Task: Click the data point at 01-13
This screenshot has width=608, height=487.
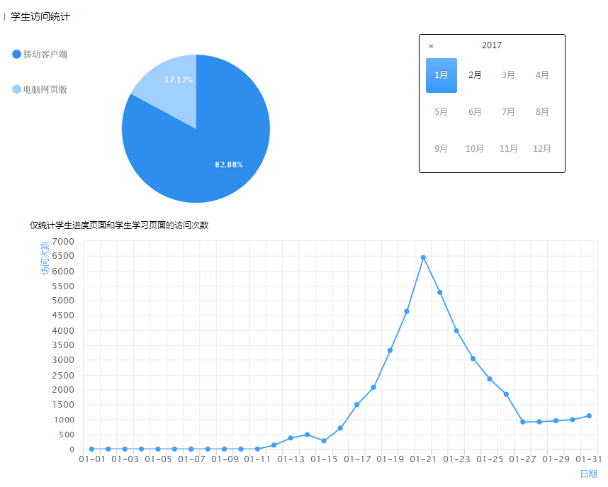Action: (x=290, y=438)
